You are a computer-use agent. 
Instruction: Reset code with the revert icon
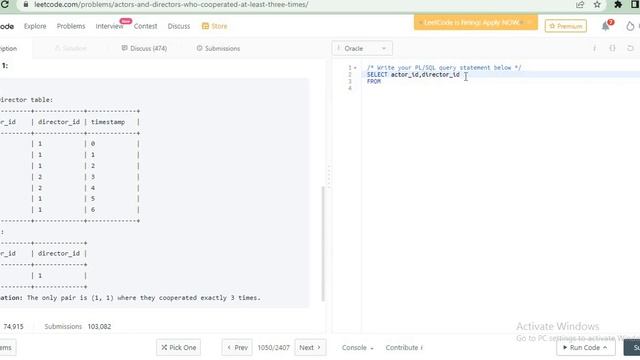630,48
